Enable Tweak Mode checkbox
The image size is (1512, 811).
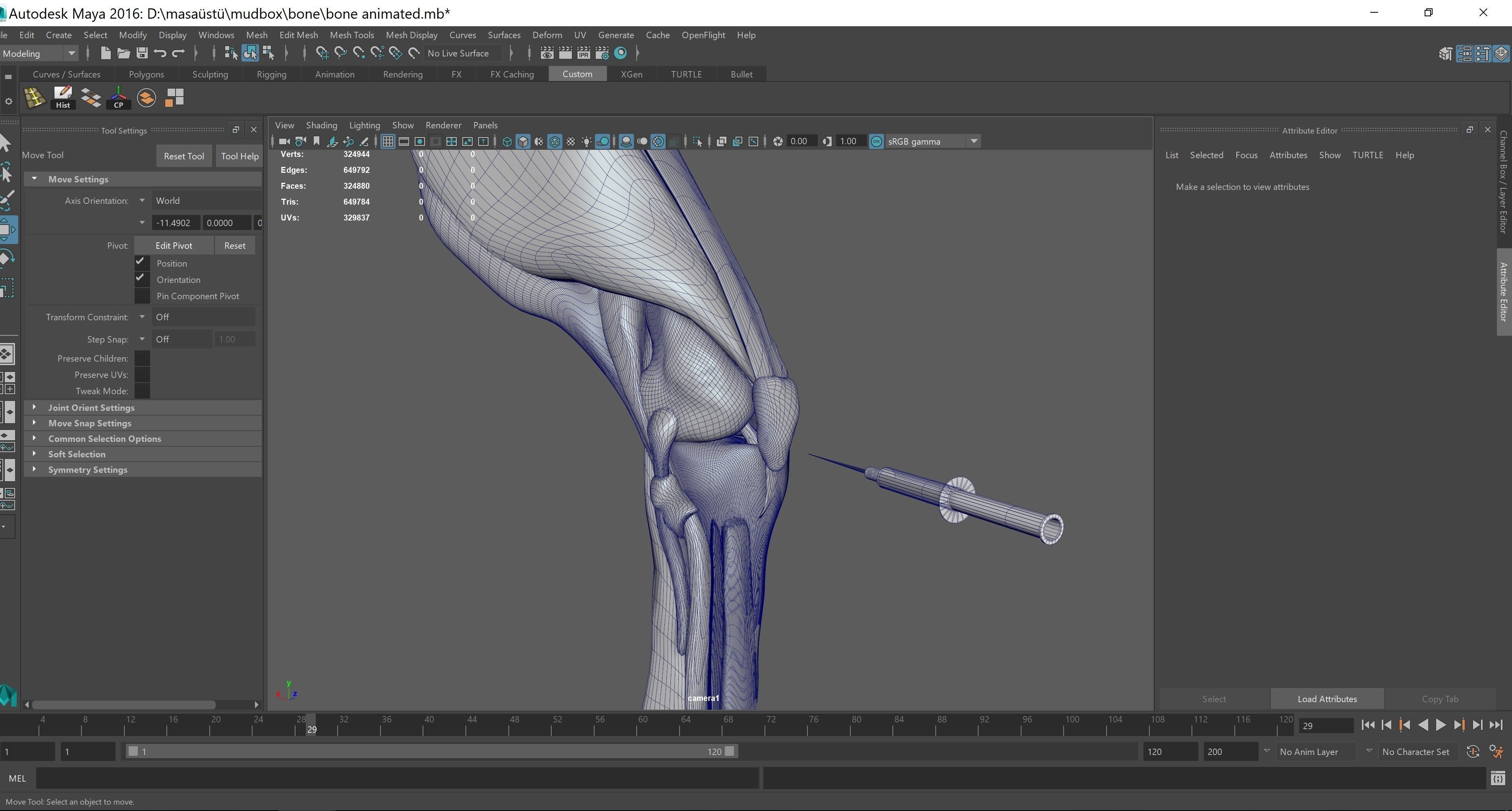coord(142,391)
